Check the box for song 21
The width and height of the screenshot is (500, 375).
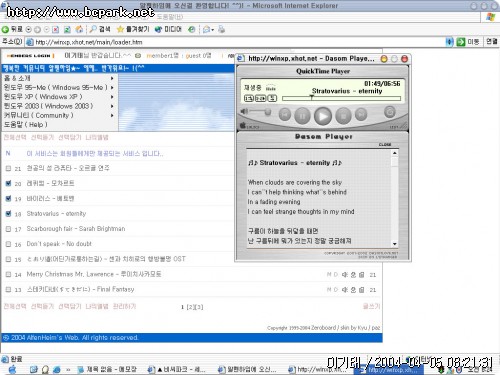[x=8, y=168]
